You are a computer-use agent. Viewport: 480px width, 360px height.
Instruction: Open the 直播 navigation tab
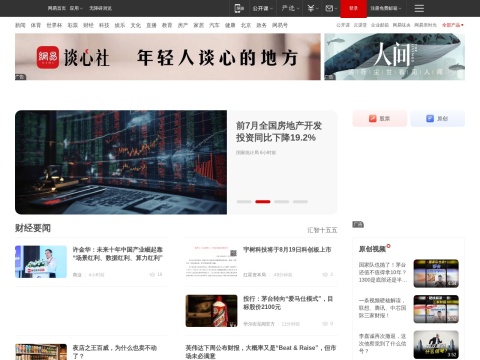click(x=151, y=25)
